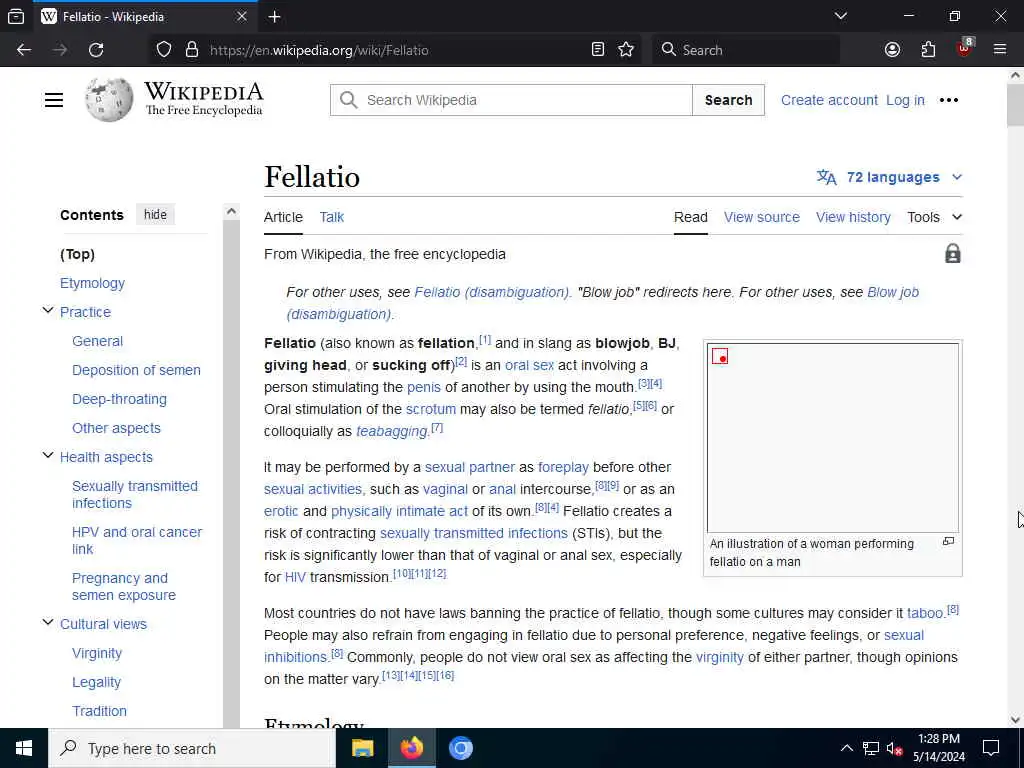Show site security padlock info

(x=192, y=50)
